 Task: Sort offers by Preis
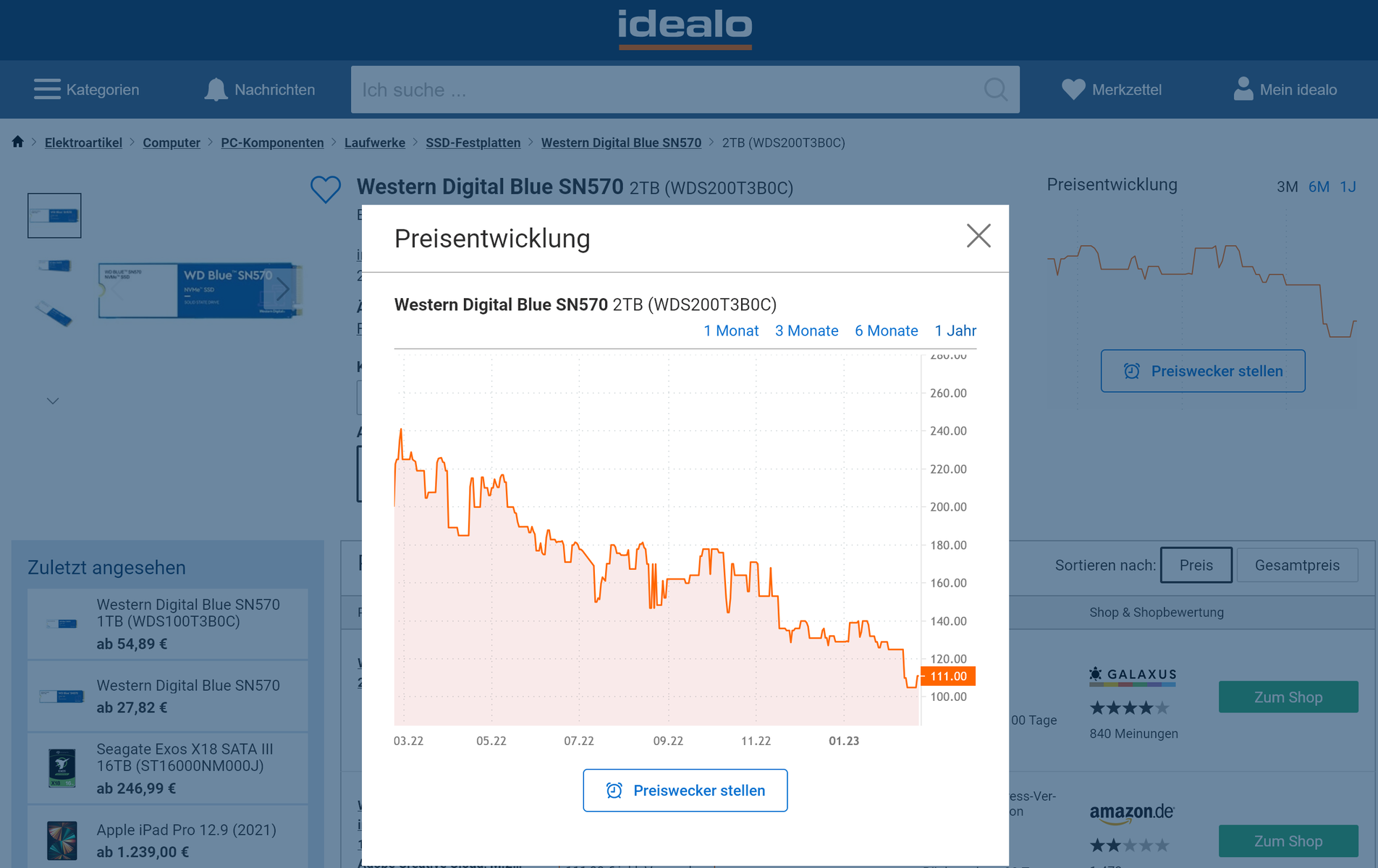click(1196, 565)
